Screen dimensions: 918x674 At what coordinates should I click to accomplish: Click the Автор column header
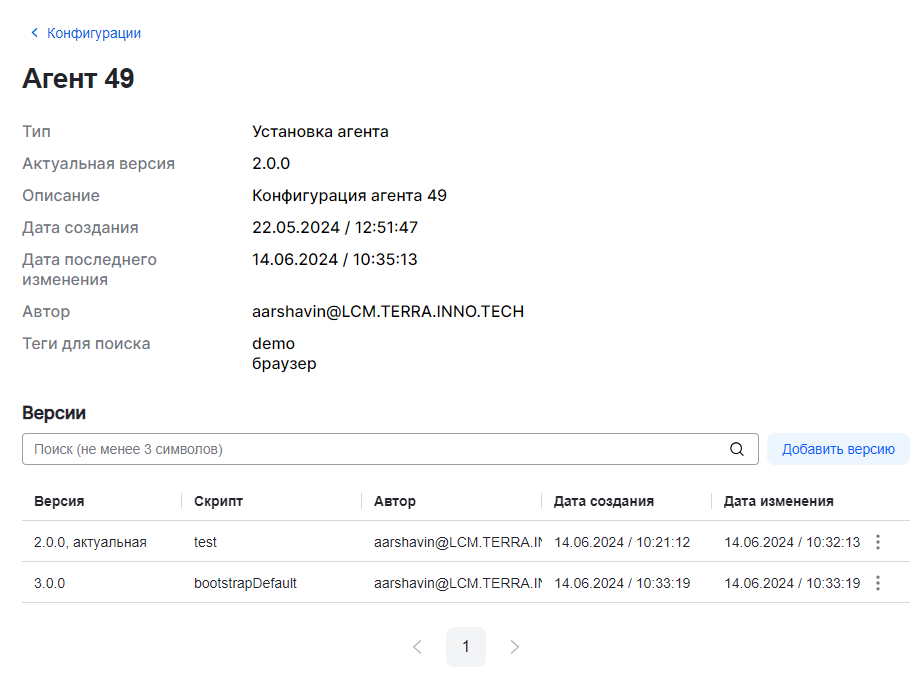click(x=394, y=501)
